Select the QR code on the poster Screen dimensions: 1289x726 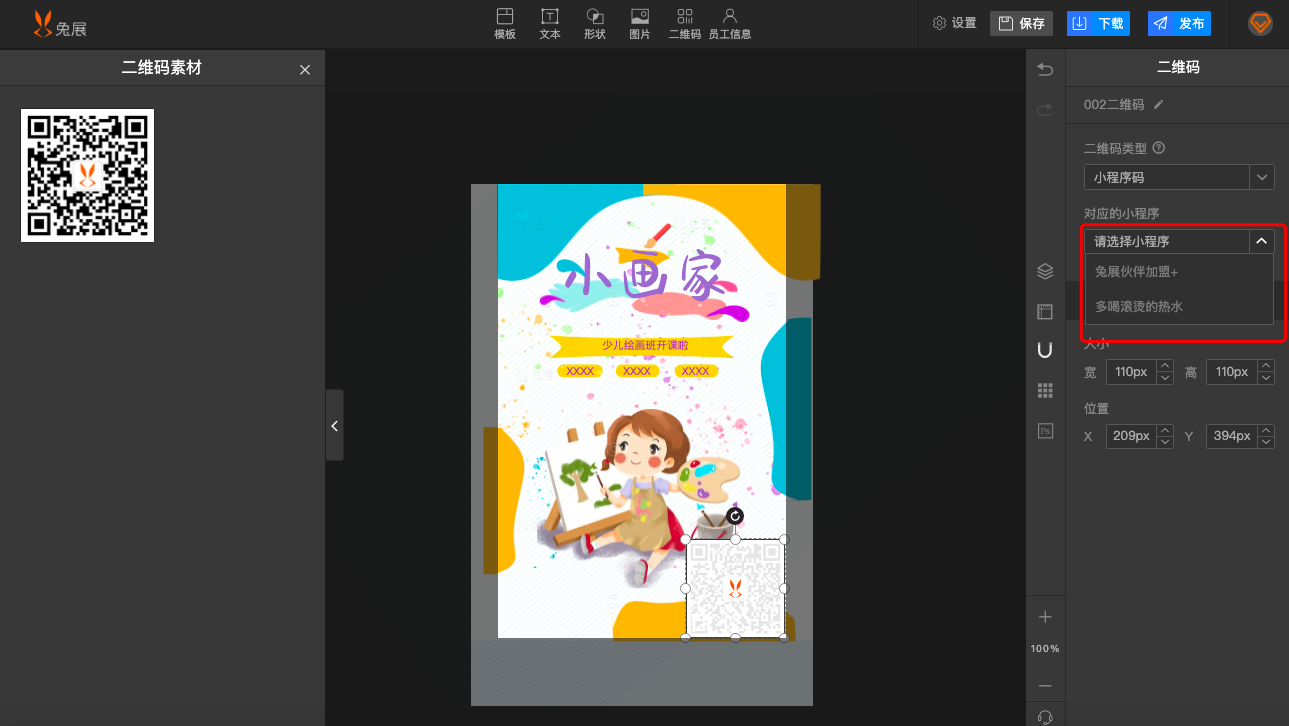point(735,588)
